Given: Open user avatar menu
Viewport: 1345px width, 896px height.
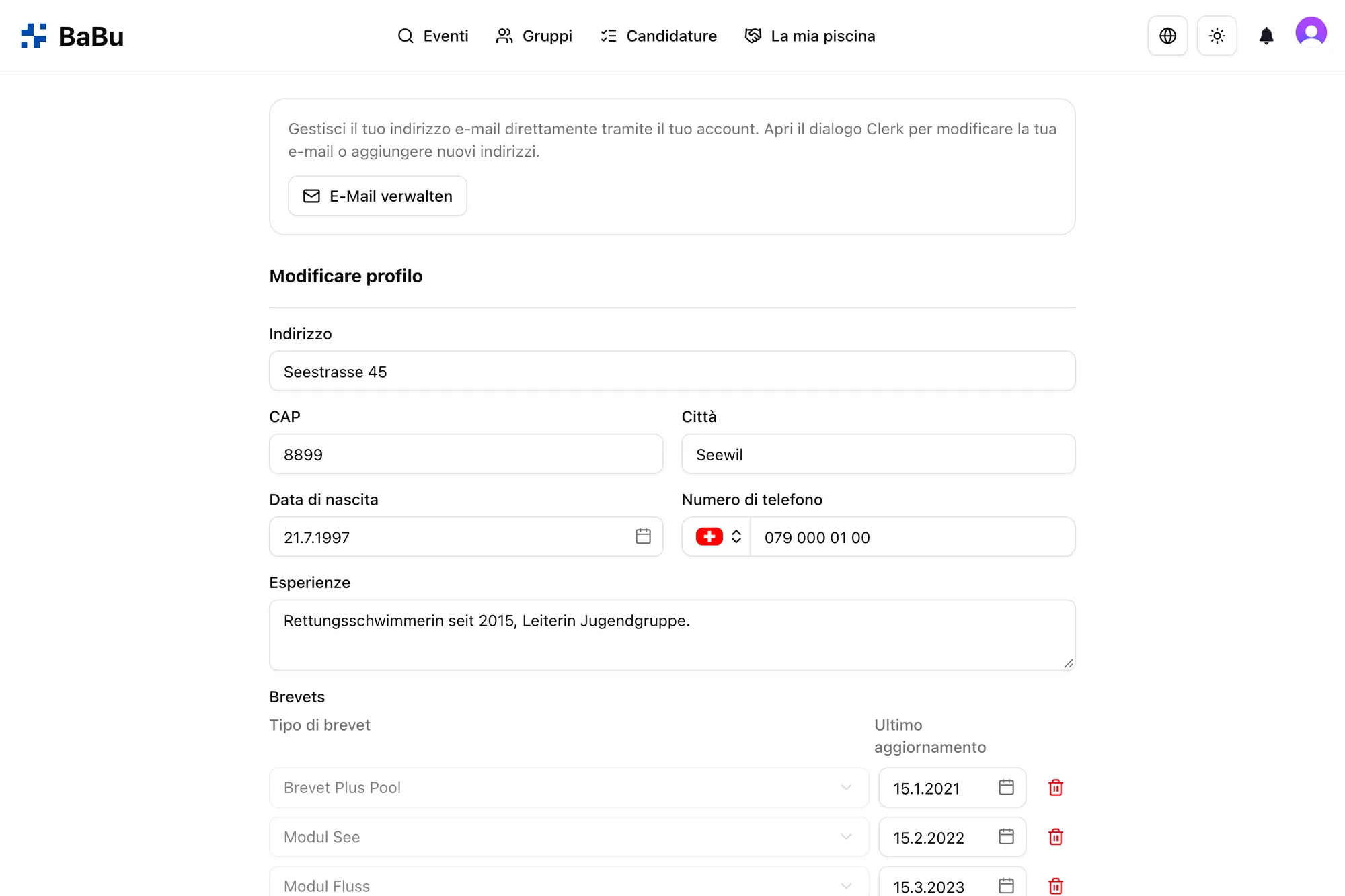Looking at the screenshot, I should click(x=1311, y=33).
